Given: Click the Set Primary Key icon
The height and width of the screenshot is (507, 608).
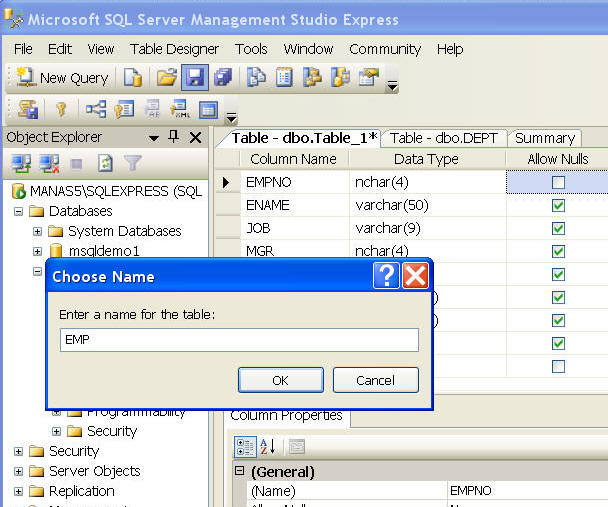Looking at the screenshot, I should [61, 109].
